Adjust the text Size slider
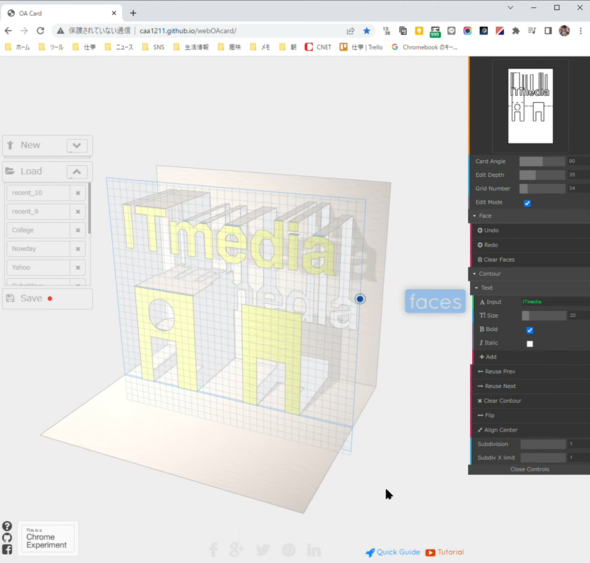This screenshot has height=563, width=590. coord(544,316)
